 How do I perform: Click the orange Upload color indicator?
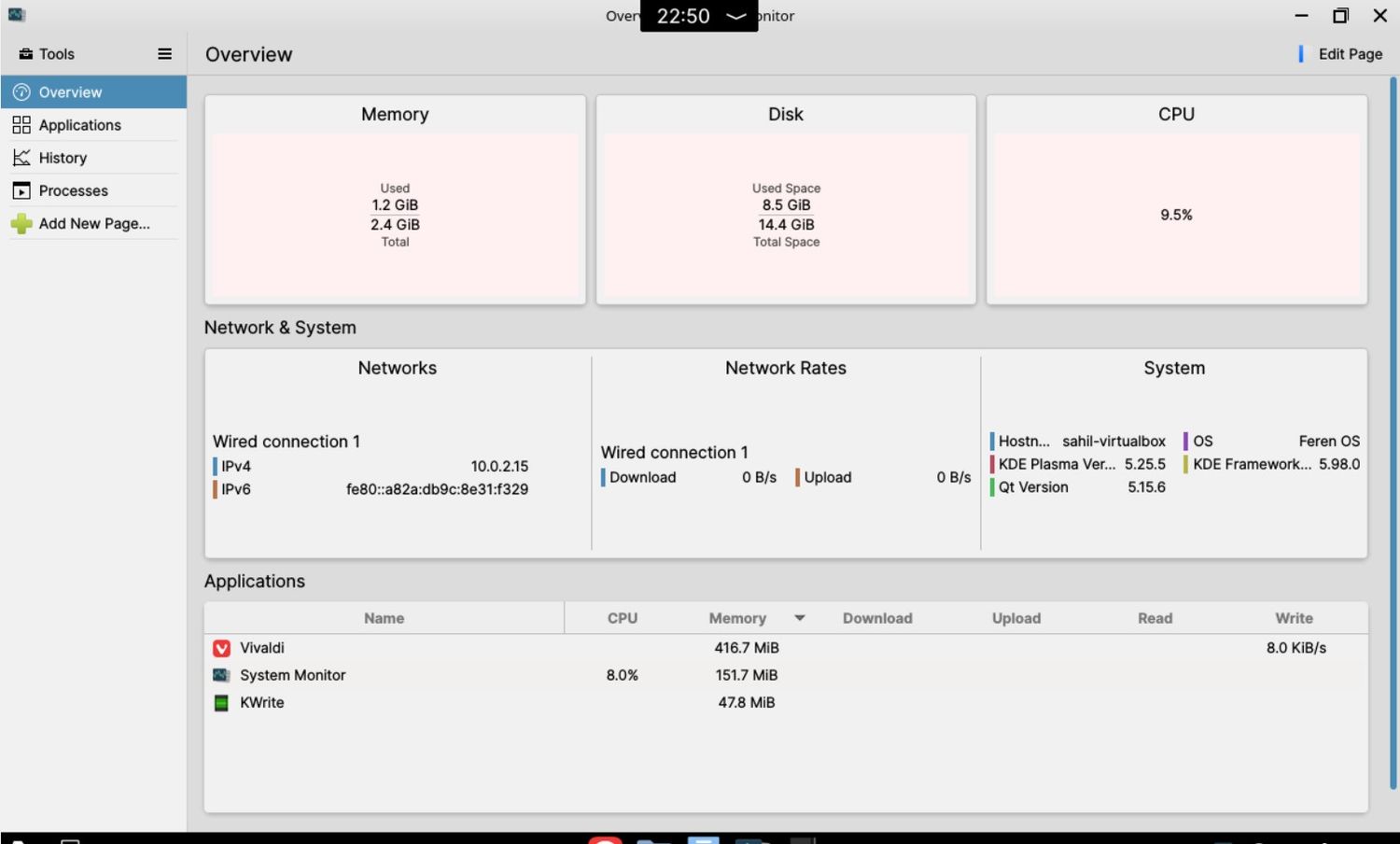click(x=797, y=477)
